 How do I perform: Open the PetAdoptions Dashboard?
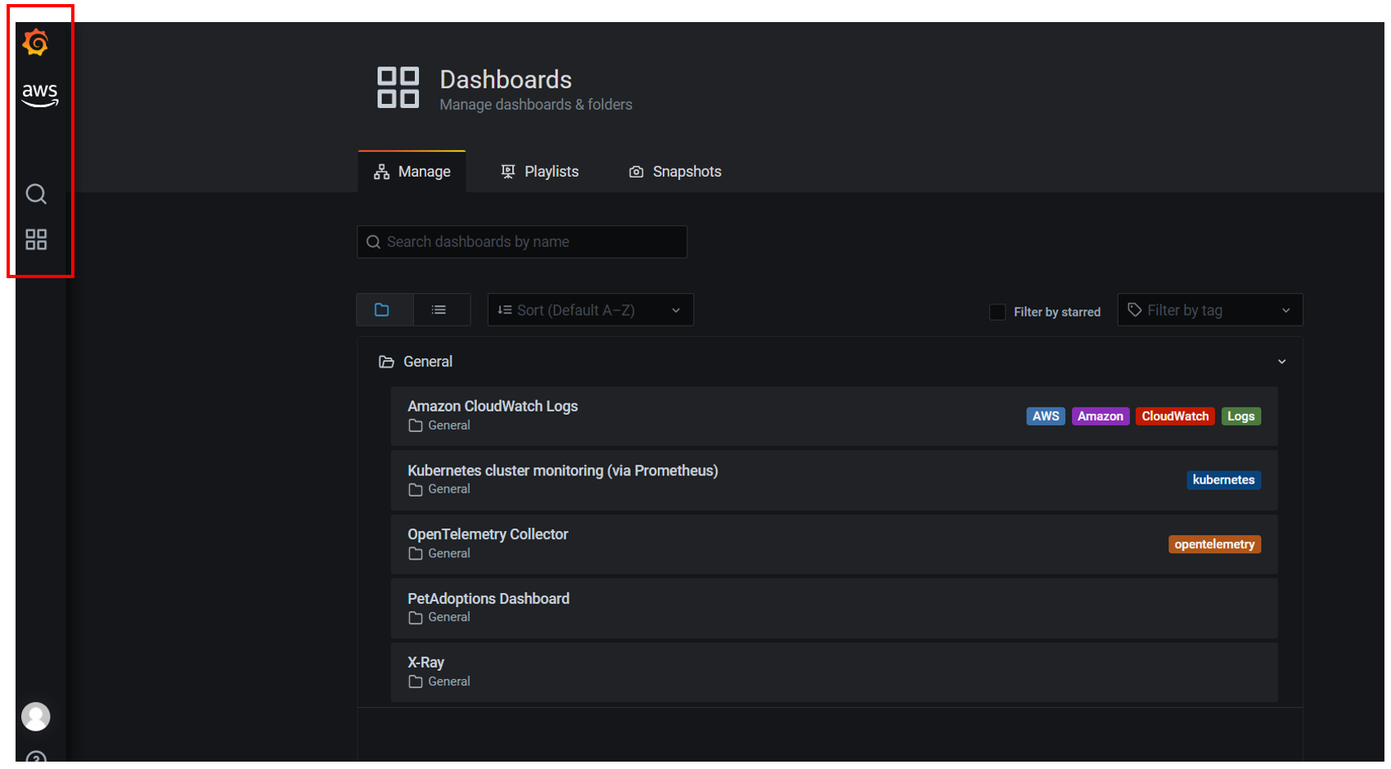pyautogui.click(x=488, y=598)
